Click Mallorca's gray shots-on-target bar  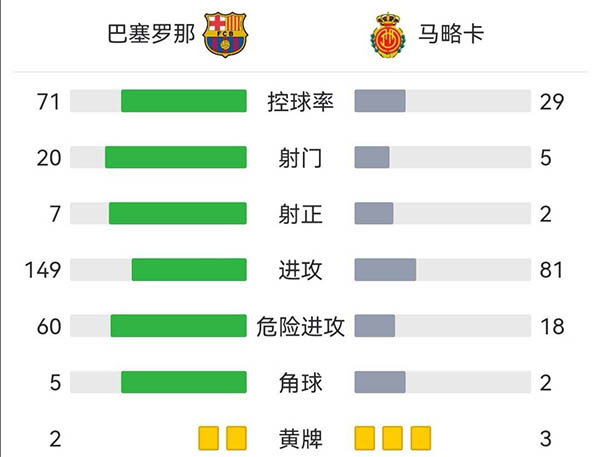[374, 213]
